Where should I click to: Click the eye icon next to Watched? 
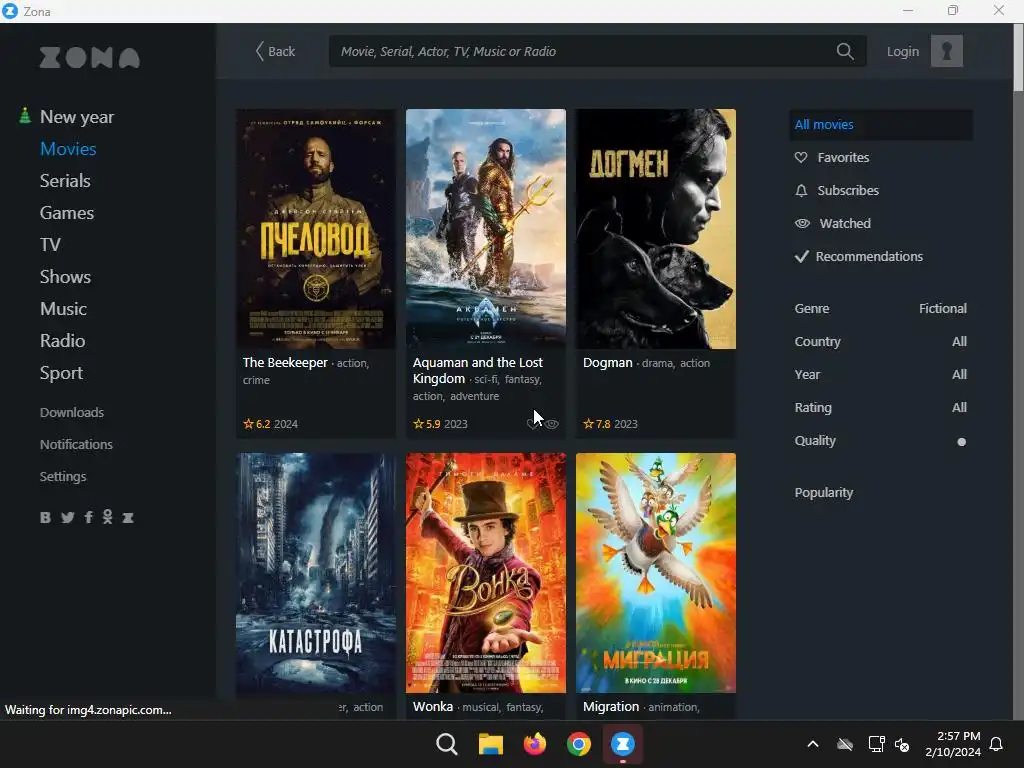[x=802, y=223]
